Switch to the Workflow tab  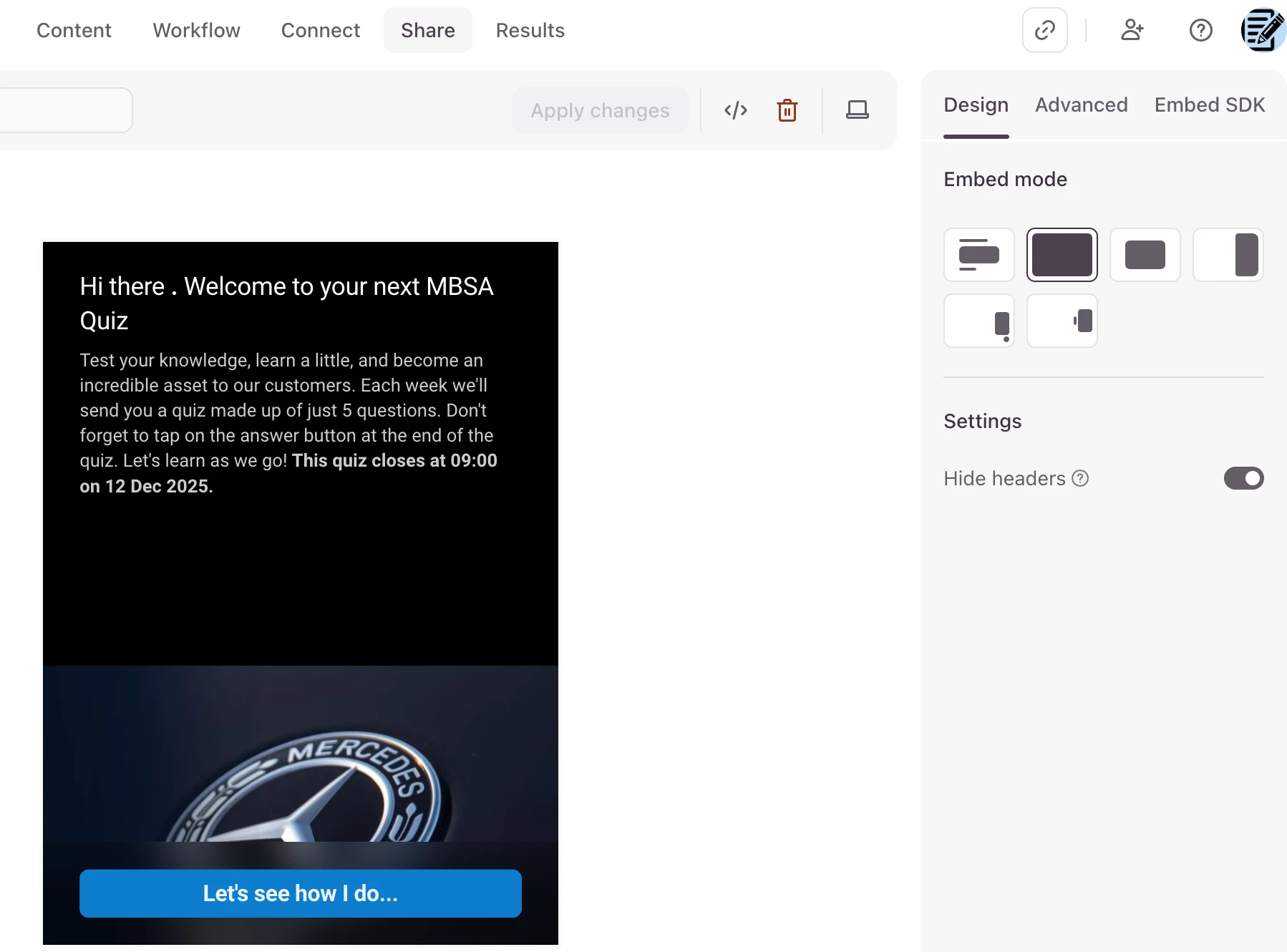tap(196, 30)
